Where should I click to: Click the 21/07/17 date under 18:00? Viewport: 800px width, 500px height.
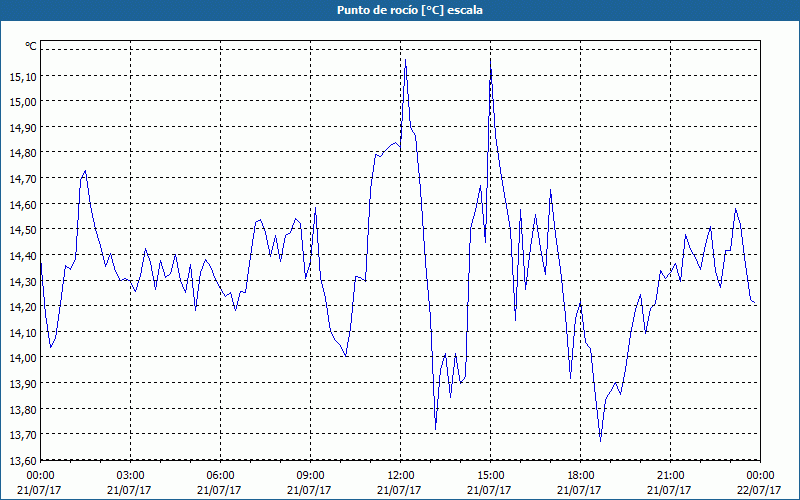coord(580,490)
